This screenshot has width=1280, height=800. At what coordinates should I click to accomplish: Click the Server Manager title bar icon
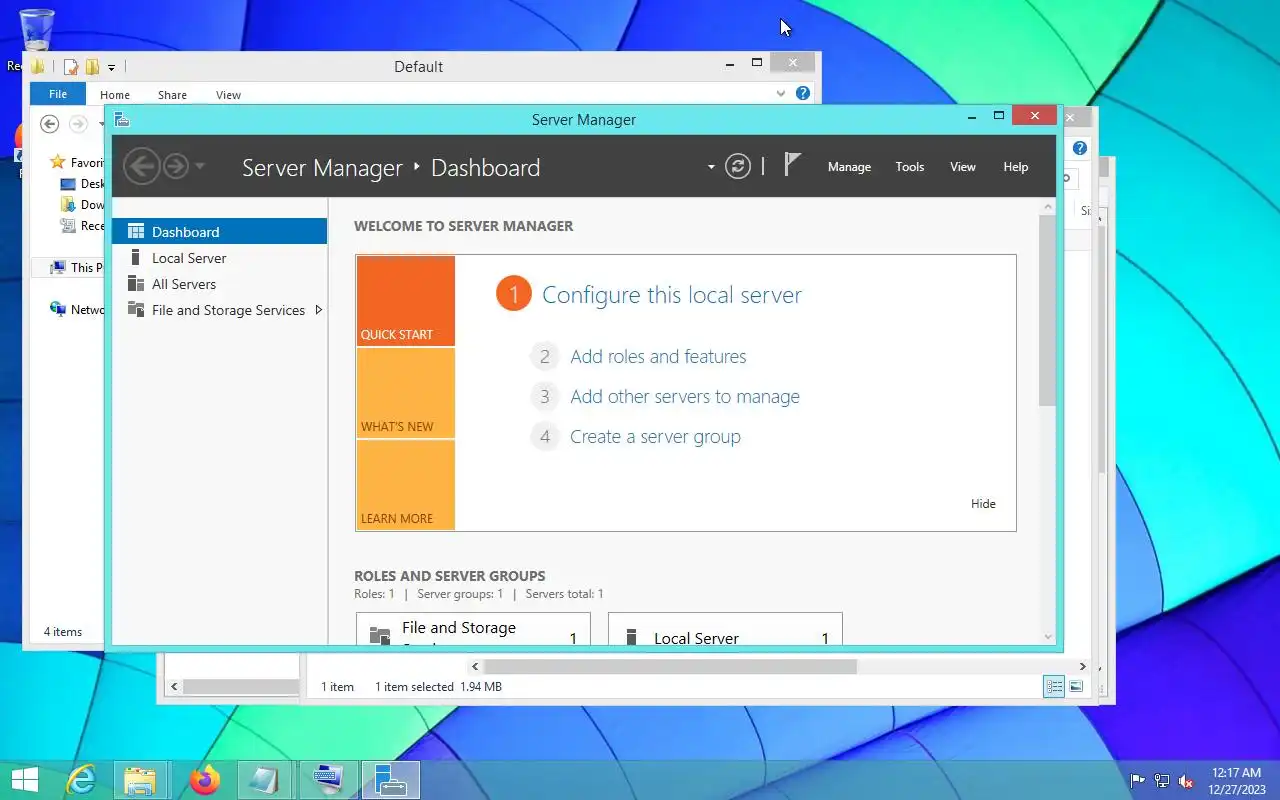(122, 119)
